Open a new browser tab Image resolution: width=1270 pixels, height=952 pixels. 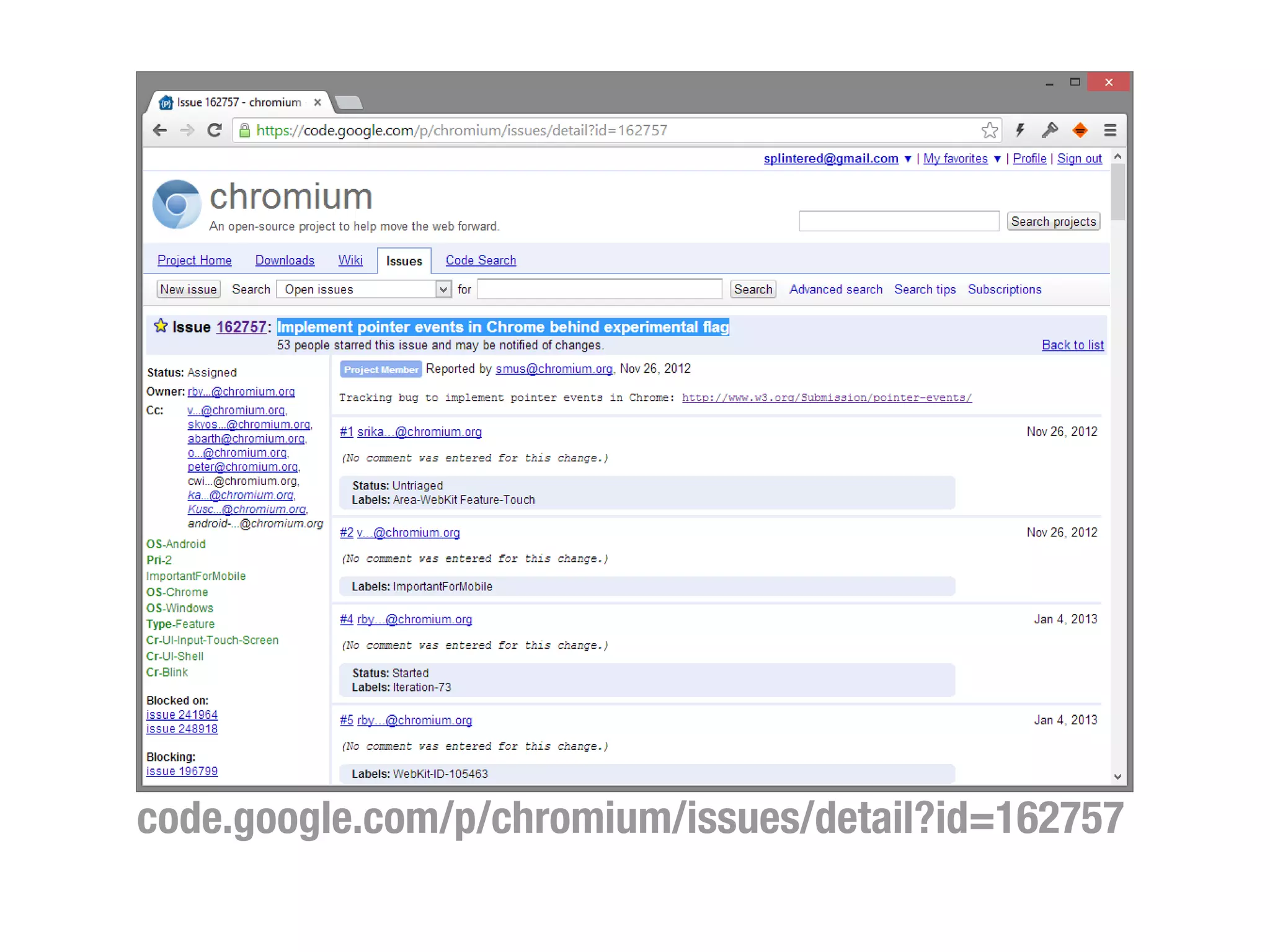coord(348,102)
